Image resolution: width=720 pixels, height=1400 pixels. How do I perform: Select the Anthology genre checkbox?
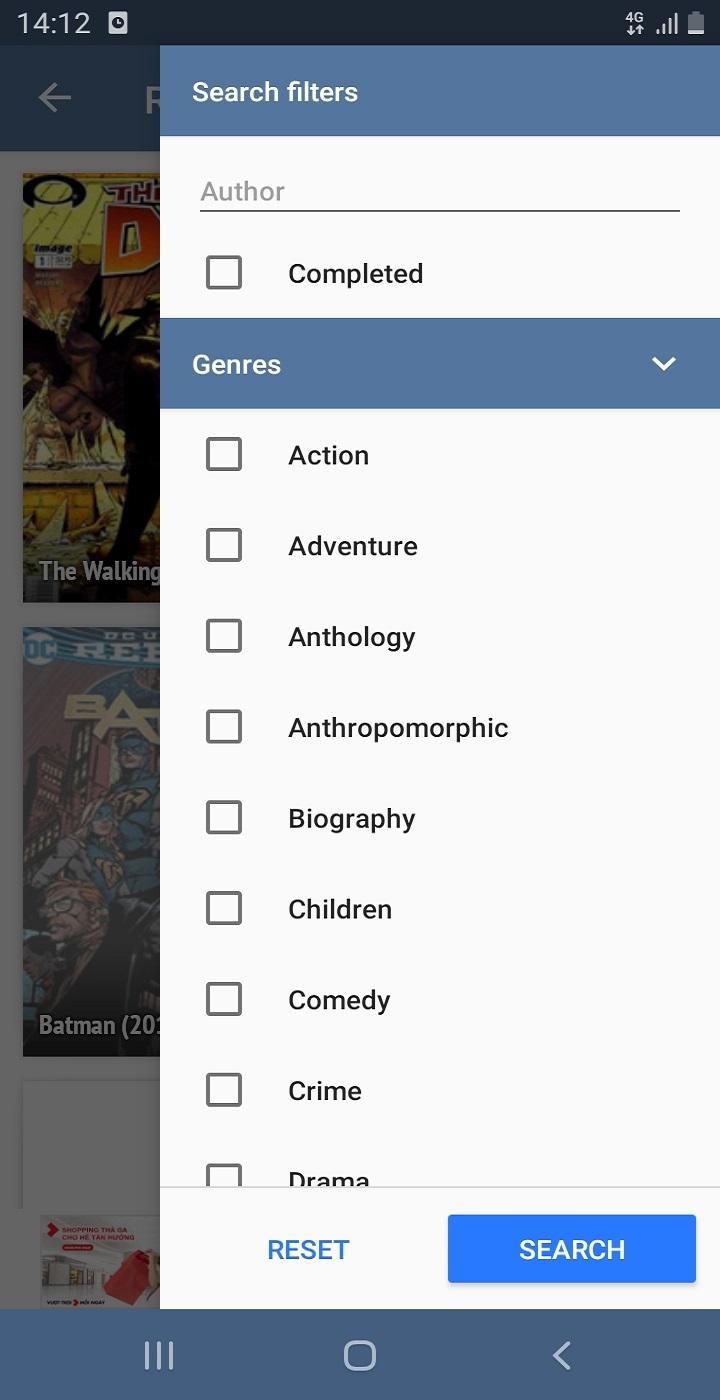[x=224, y=637]
